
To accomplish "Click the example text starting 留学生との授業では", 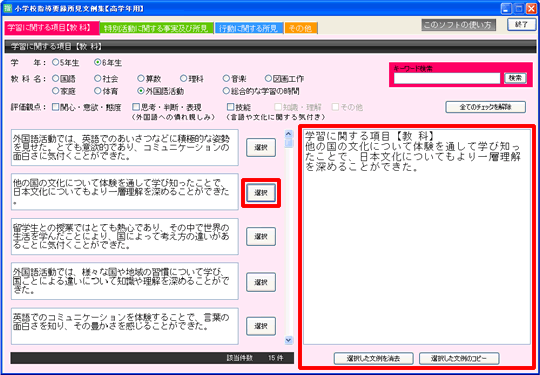I will pyautogui.click(x=125, y=236).
